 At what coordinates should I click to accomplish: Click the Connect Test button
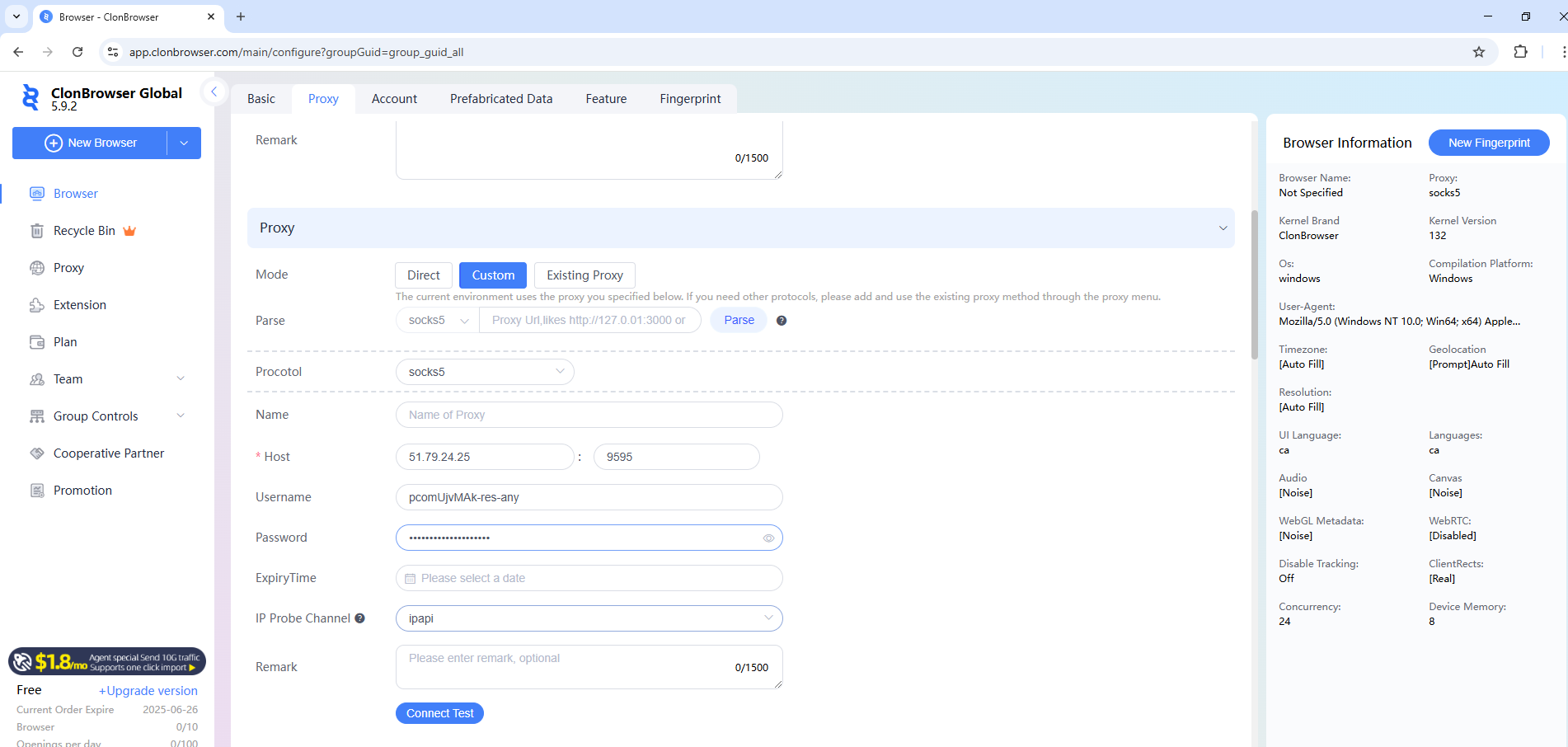[439, 713]
